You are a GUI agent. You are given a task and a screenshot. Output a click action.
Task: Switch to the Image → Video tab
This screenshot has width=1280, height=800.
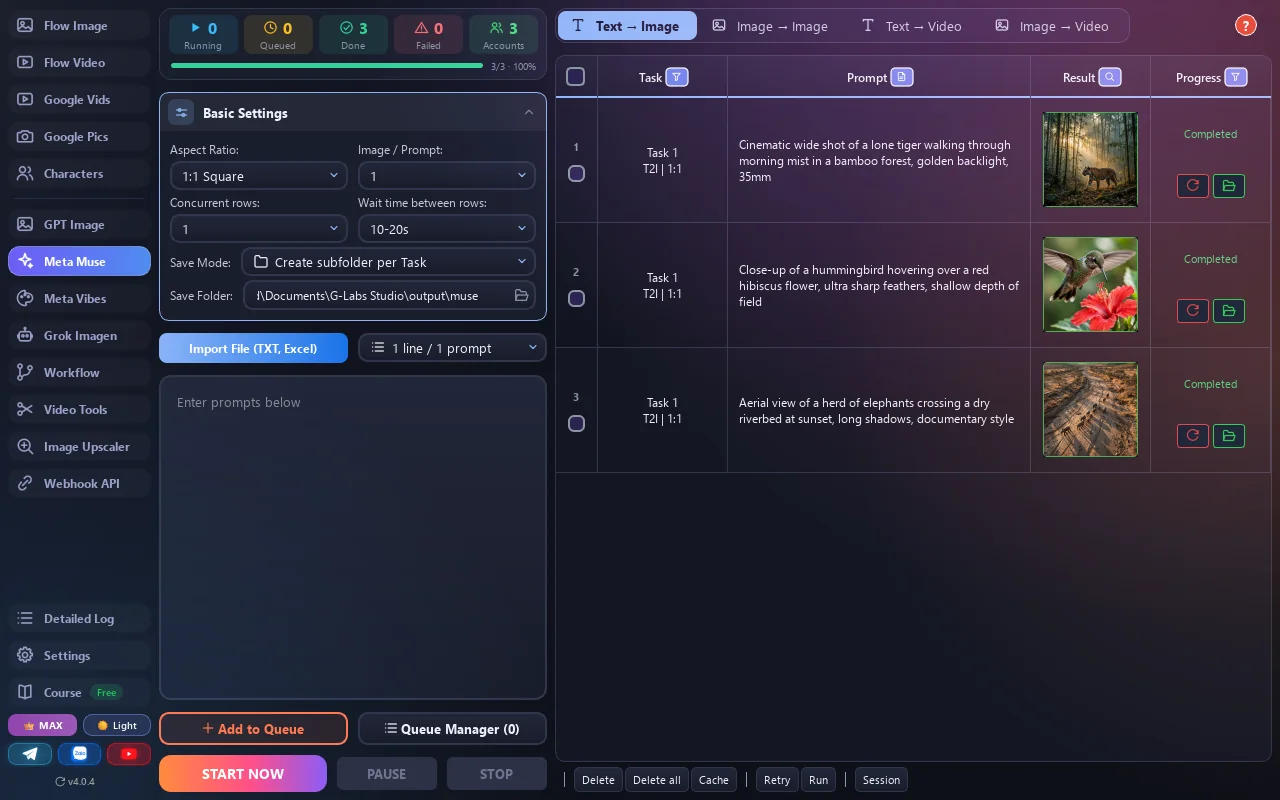[x=1052, y=26]
